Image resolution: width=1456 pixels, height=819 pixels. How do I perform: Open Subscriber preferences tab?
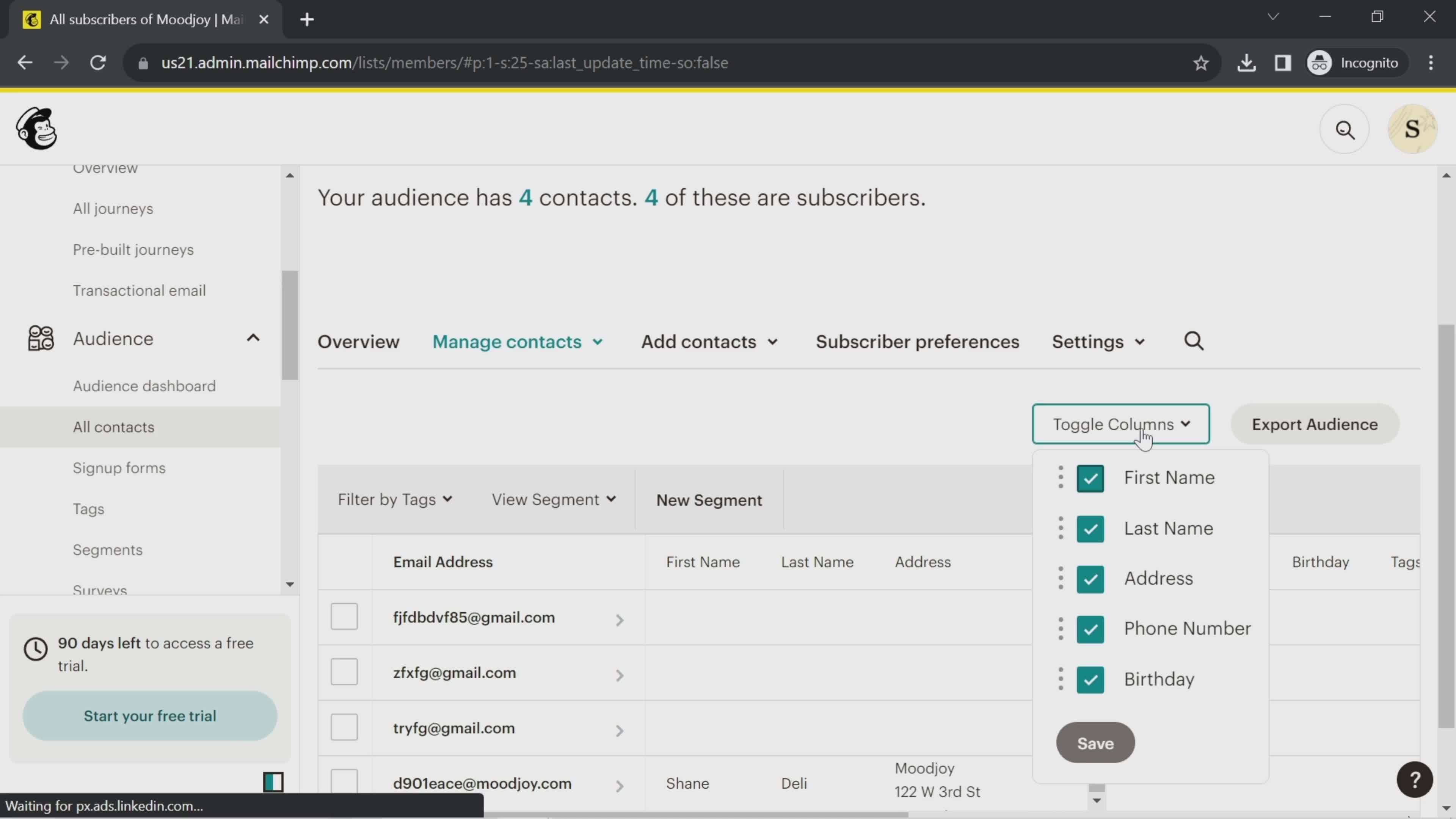[x=917, y=341]
